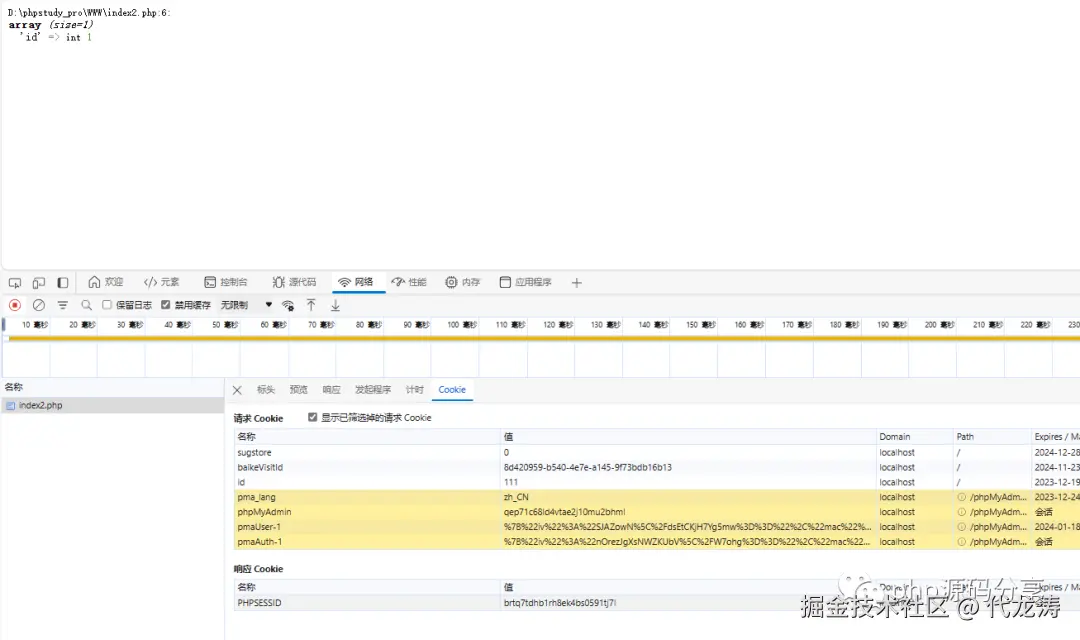Open the 应用程序 (Application) tab
This screenshot has width=1080, height=640.
[526, 282]
